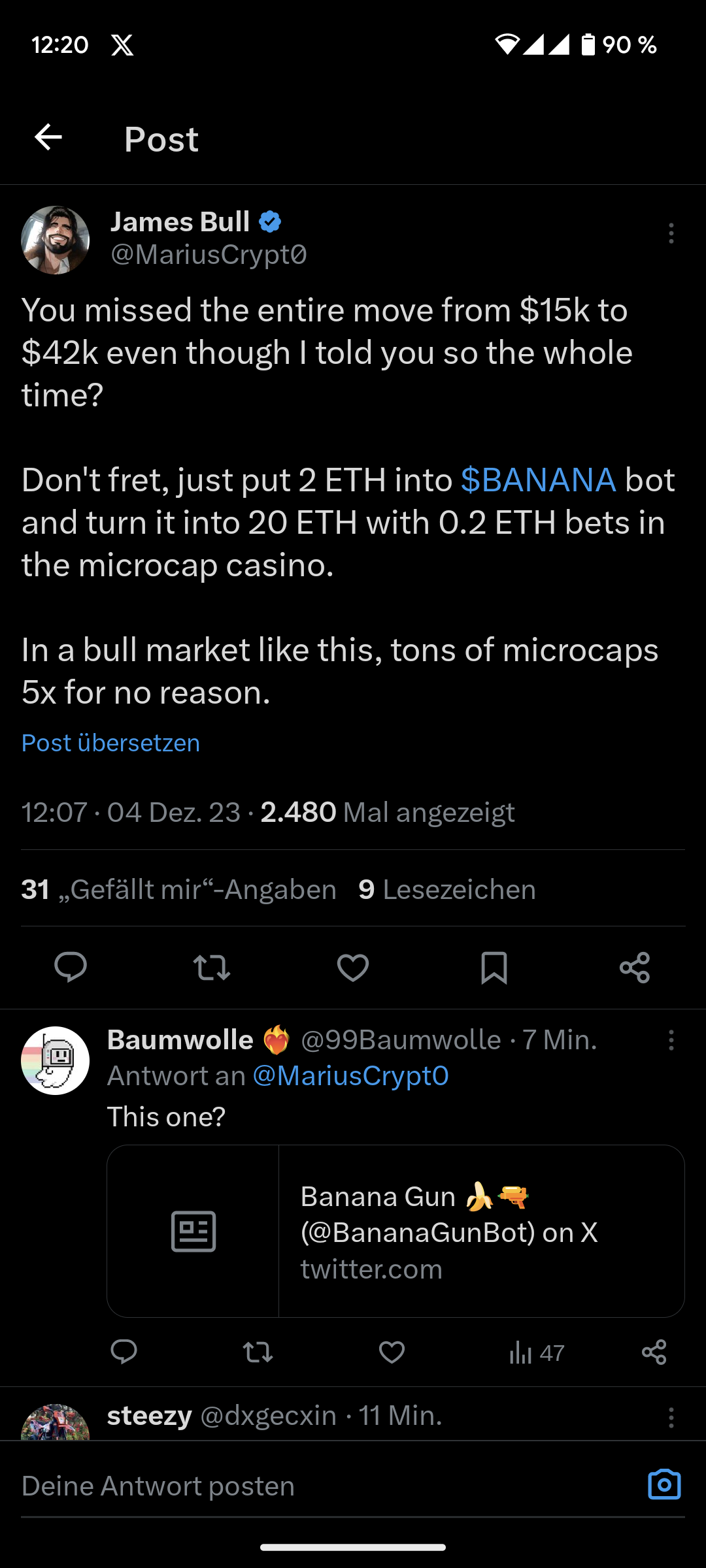Screen dimensions: 706x1568
Task: View the 31 'Gefällt mir'-Angaben list
Action: pos(178,889)
